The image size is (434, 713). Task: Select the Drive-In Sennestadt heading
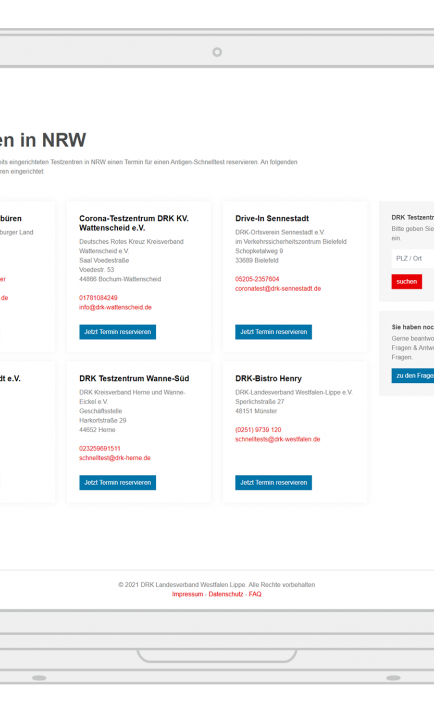coord(272,219)
